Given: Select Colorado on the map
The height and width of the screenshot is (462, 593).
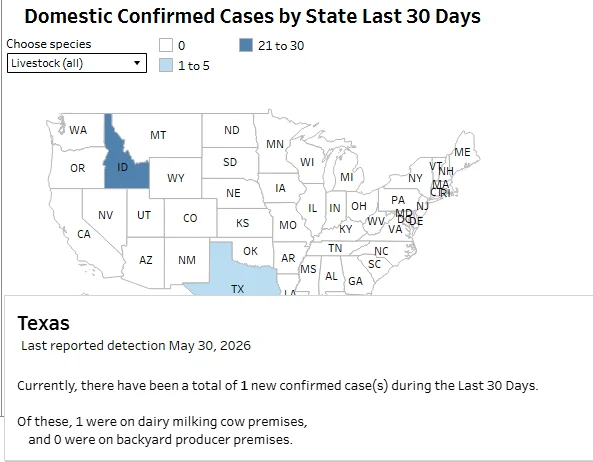Looking at the screenshot, I should tap(190, 218).
